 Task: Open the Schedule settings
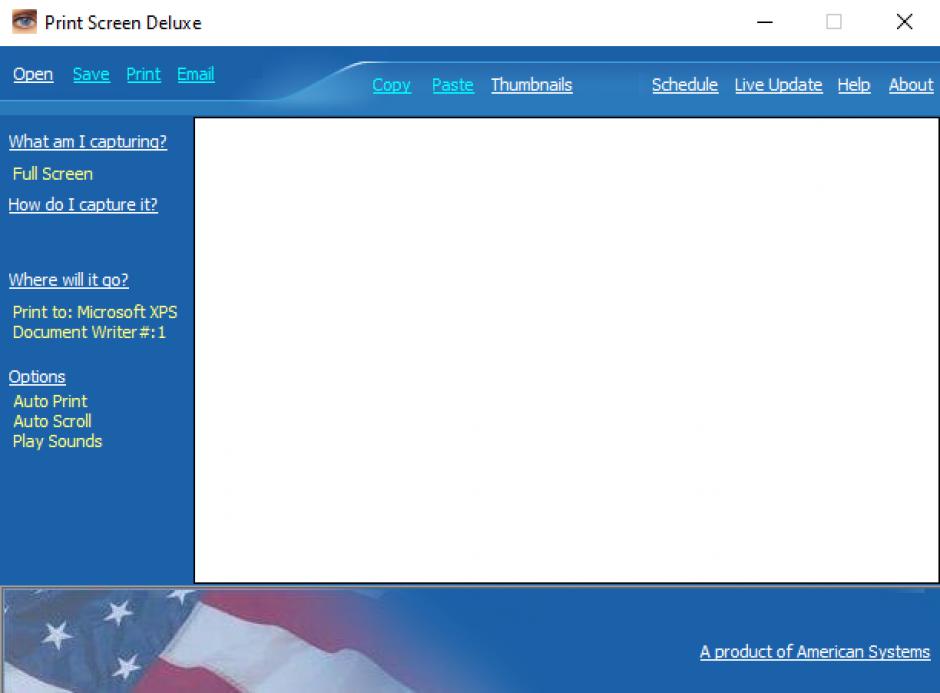click(685, 85)
